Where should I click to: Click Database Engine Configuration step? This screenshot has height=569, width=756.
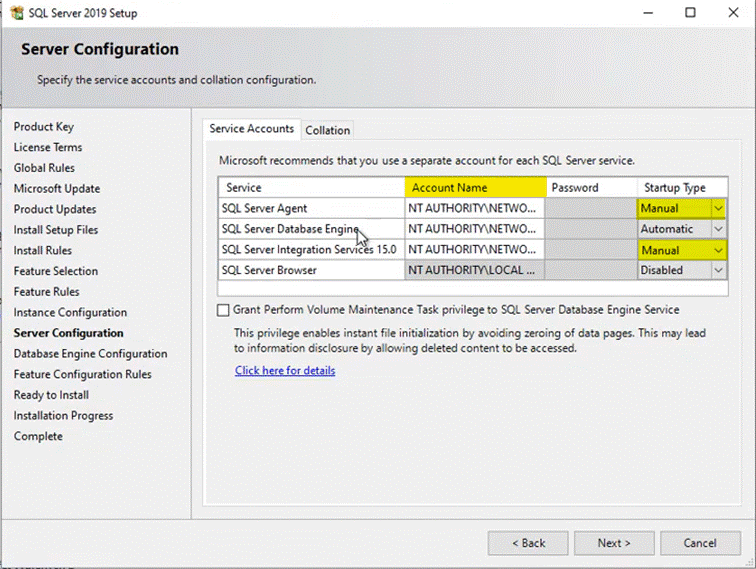[x=91, y=354]
